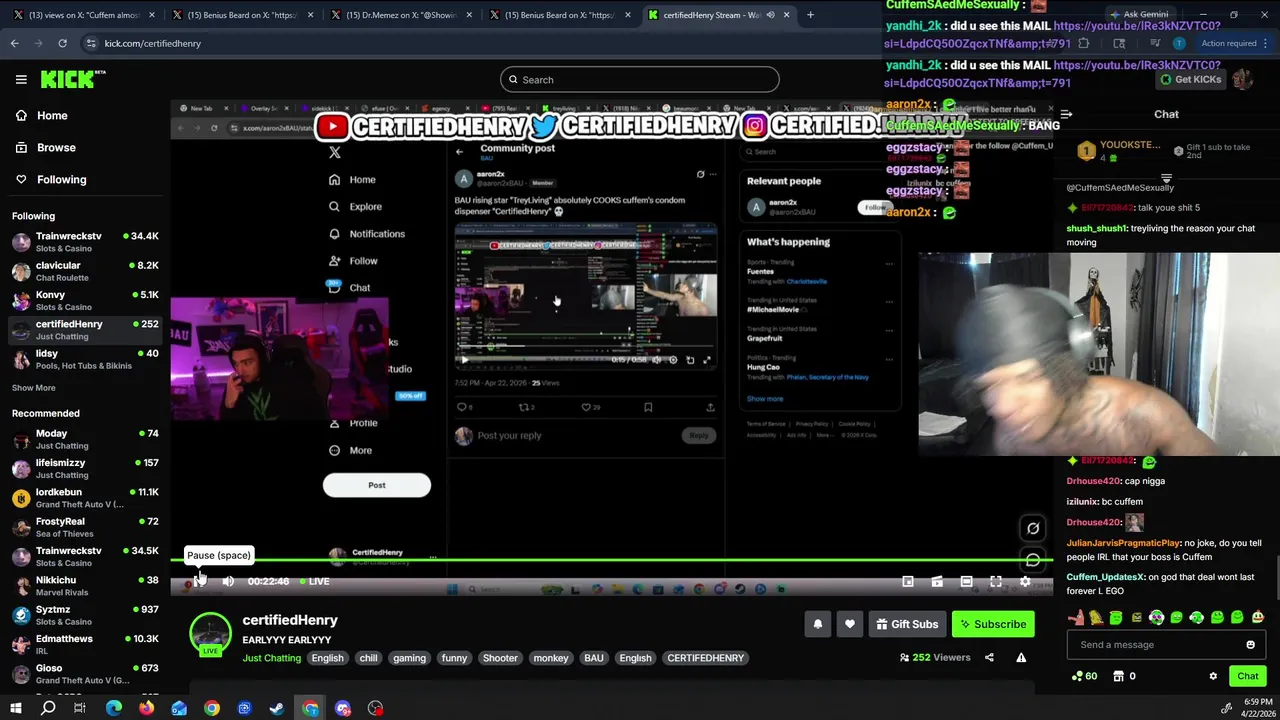The height and width of the screenshot is (720, 1280).
Task: Jump to LIVE indicator in player
Action: tap(313, 581)
